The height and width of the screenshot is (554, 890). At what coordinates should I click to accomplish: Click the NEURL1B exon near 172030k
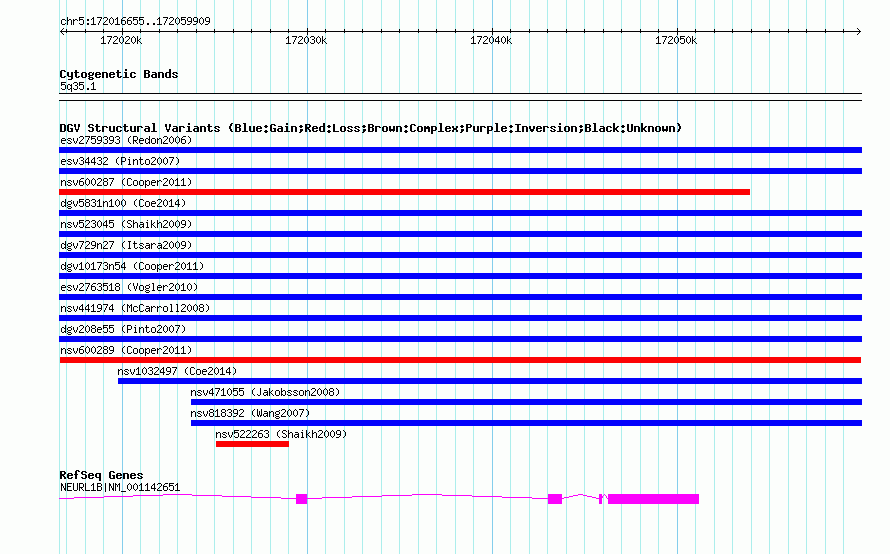click(301, 499)
